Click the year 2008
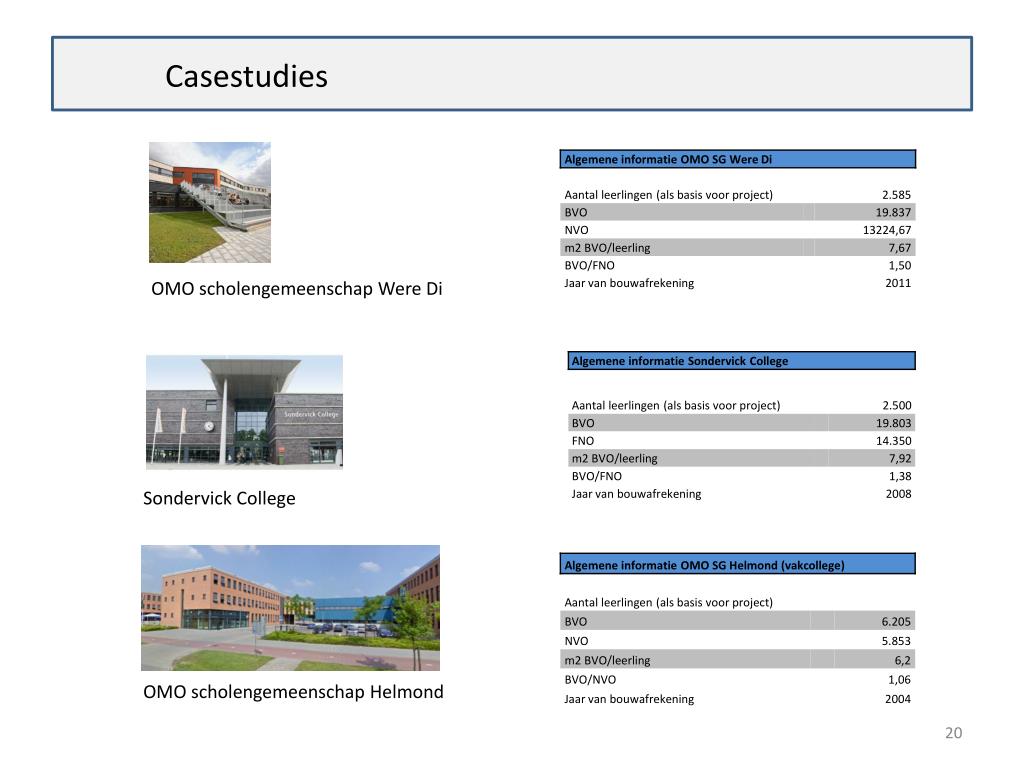The width and height of the screenshot is (1024, 768). (899, 494)
